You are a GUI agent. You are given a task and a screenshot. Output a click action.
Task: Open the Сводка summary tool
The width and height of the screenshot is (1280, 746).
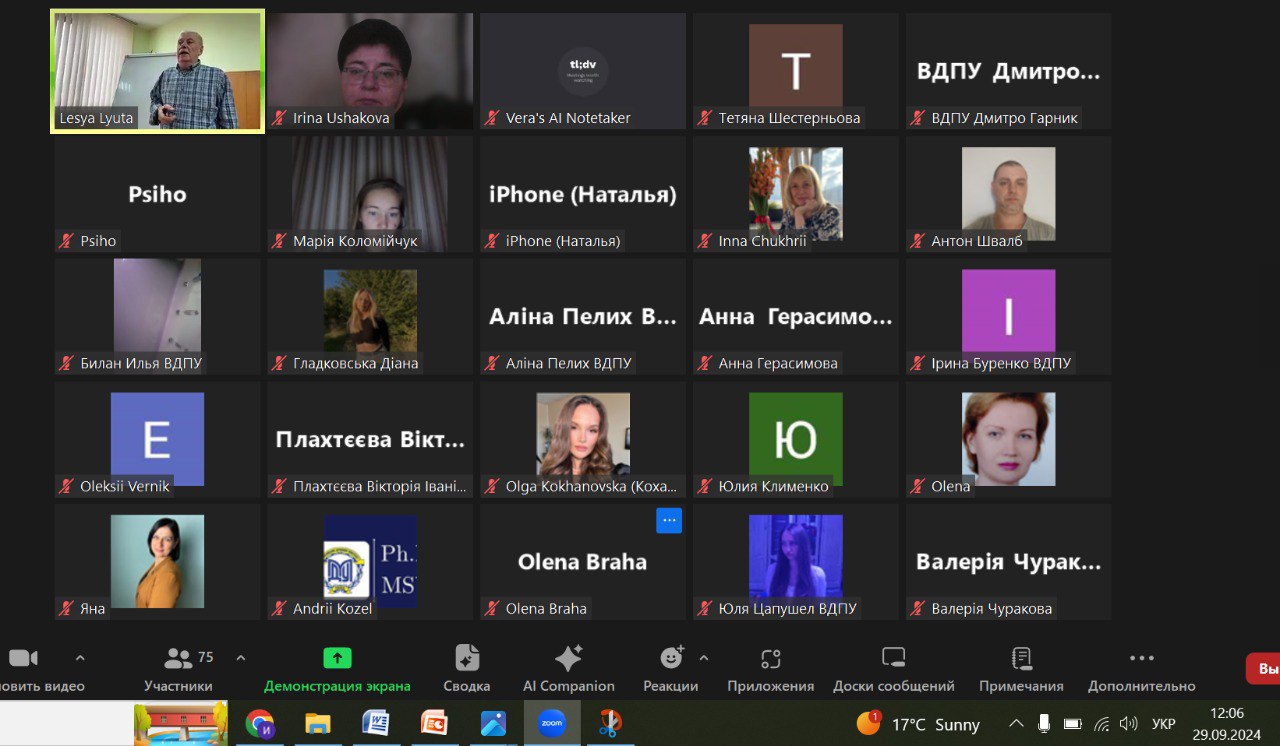(x=466, y=669)
